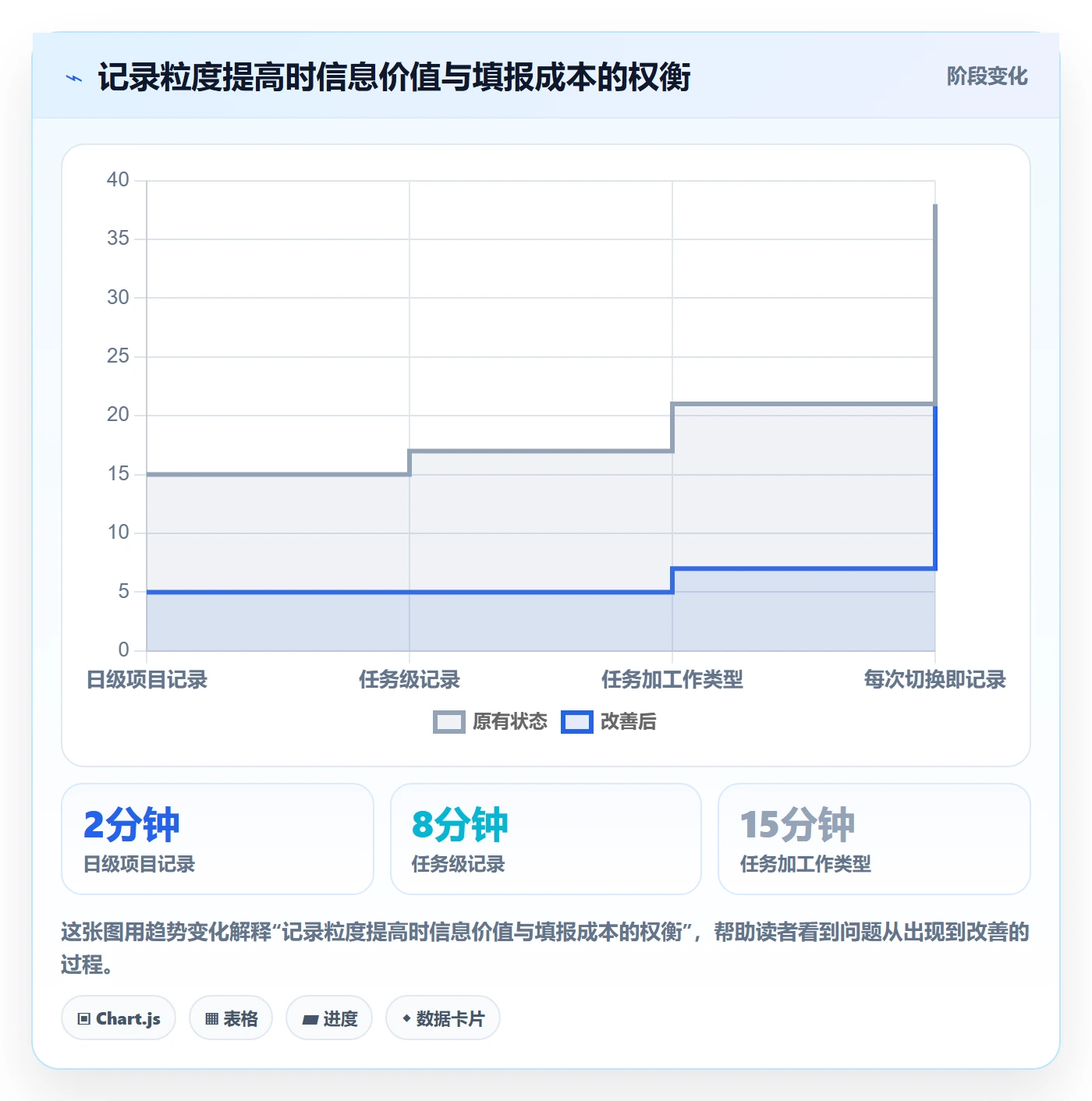Click the y-axis value 40
Screen dimensions: 1092x1101
118,180
